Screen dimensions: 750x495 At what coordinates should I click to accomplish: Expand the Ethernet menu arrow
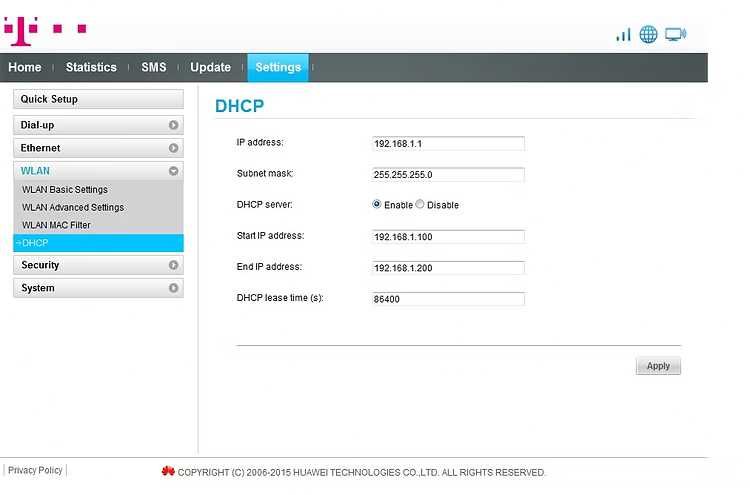click(174, 148)
